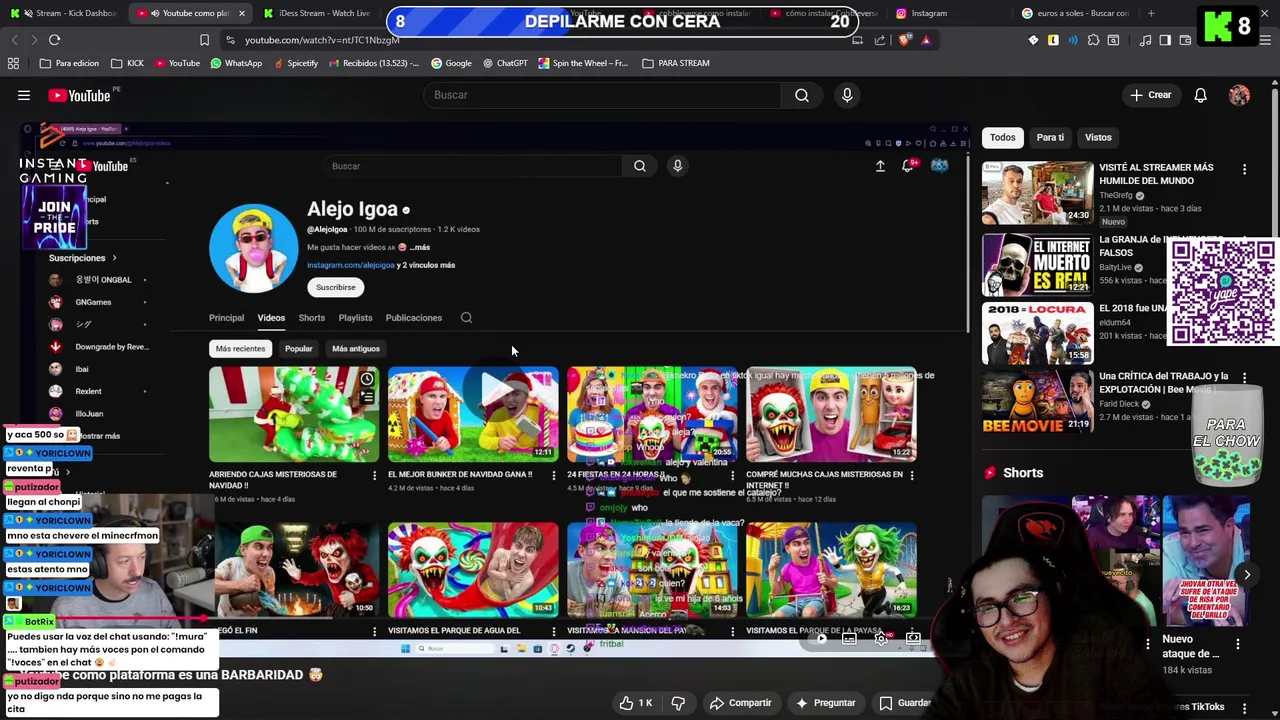Click the YouTube search magnifier button
The width and height of the screenshot is (1280, 720).
802,95
